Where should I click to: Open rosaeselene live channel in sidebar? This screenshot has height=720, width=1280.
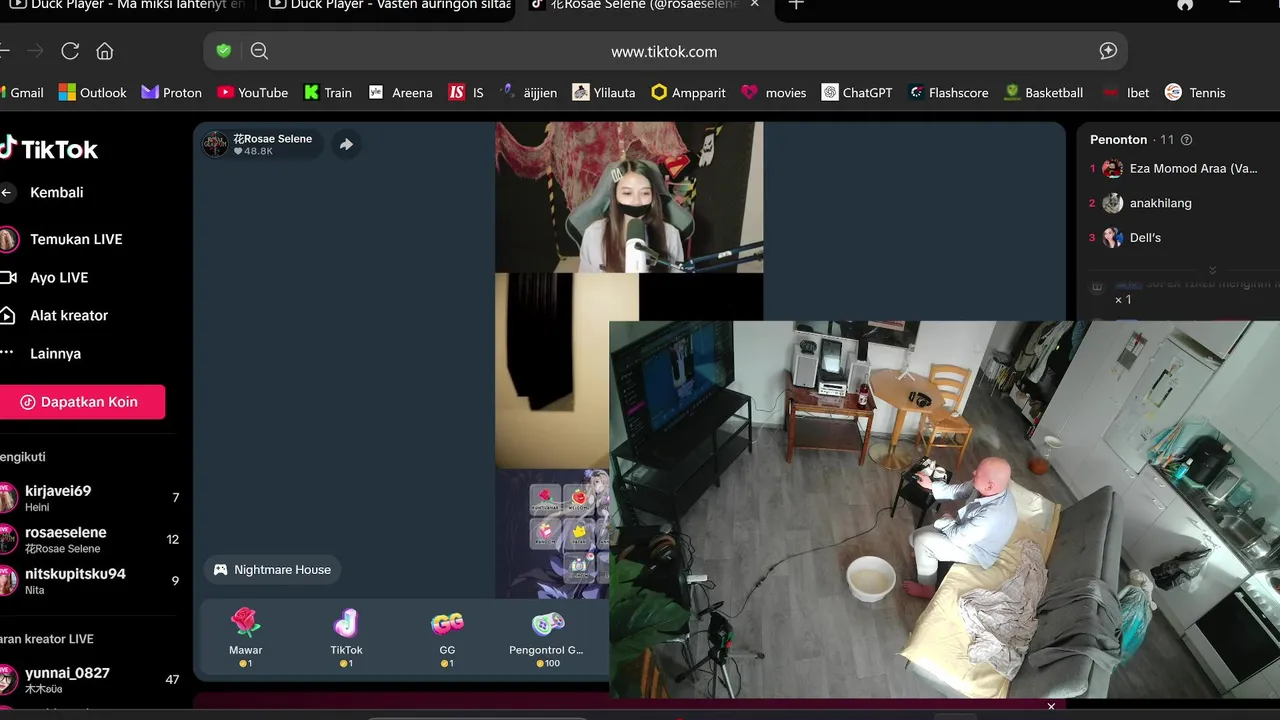tap(90, 539)
